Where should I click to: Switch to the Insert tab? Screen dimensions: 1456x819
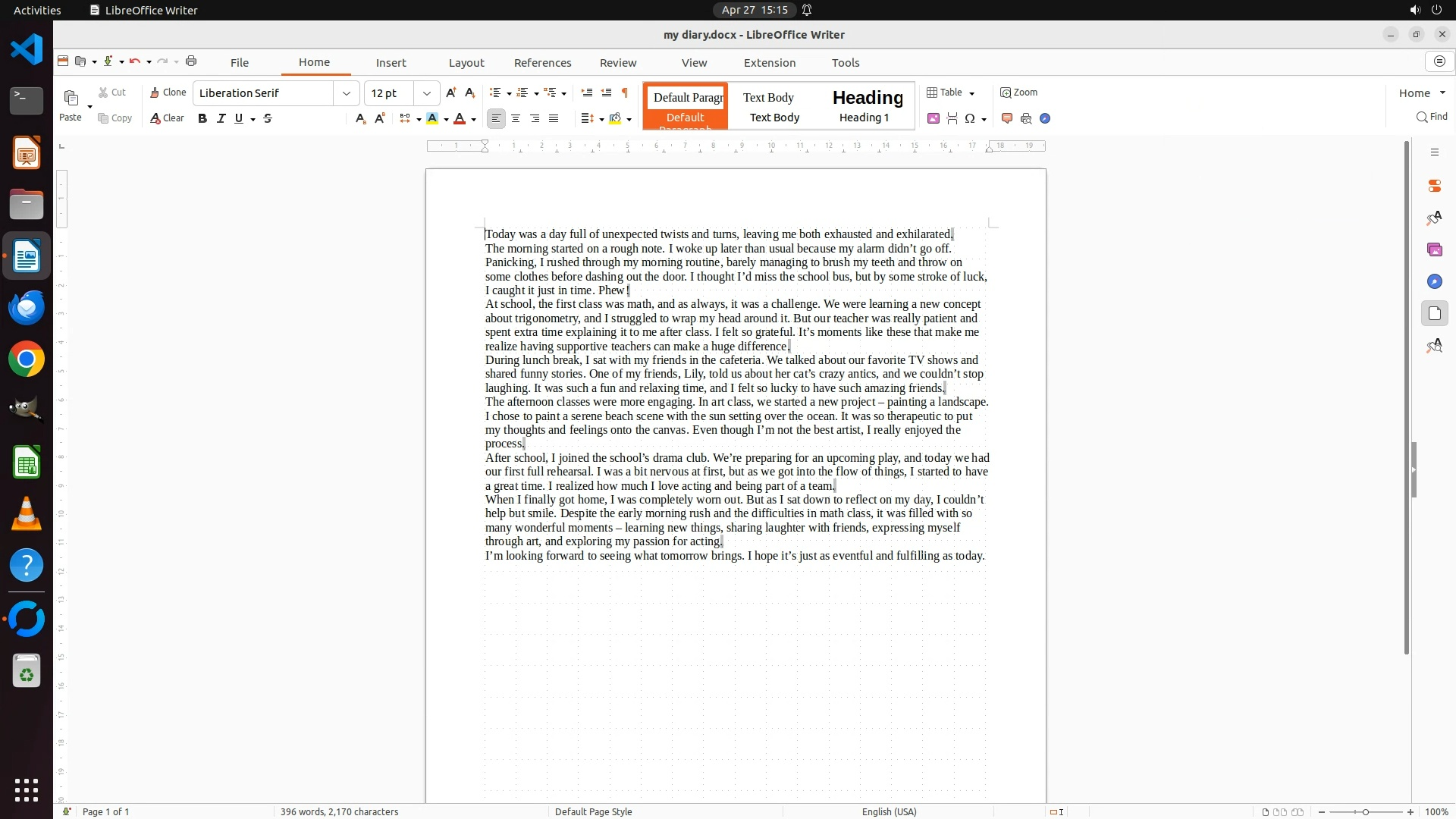pyautogui.click(x=391, y=63)
